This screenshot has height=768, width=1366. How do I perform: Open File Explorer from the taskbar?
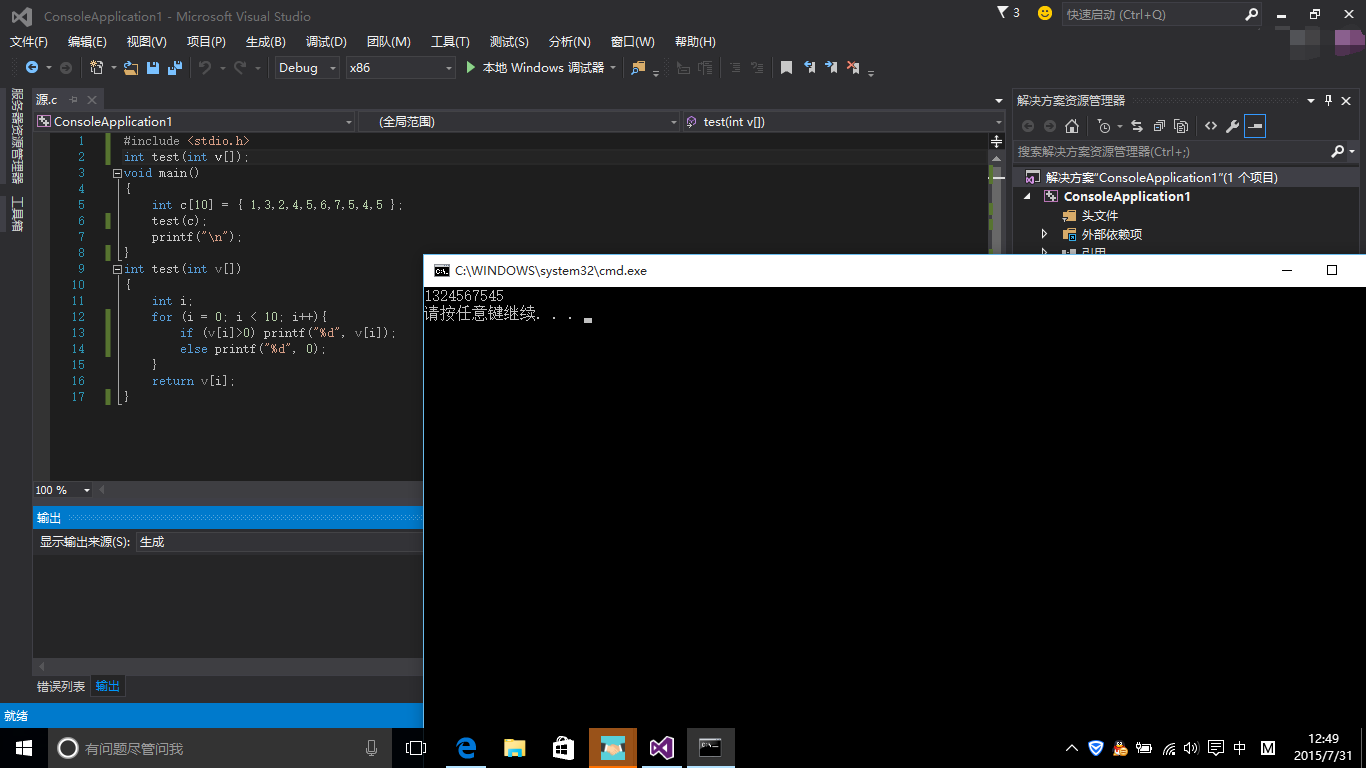point(515,748)
